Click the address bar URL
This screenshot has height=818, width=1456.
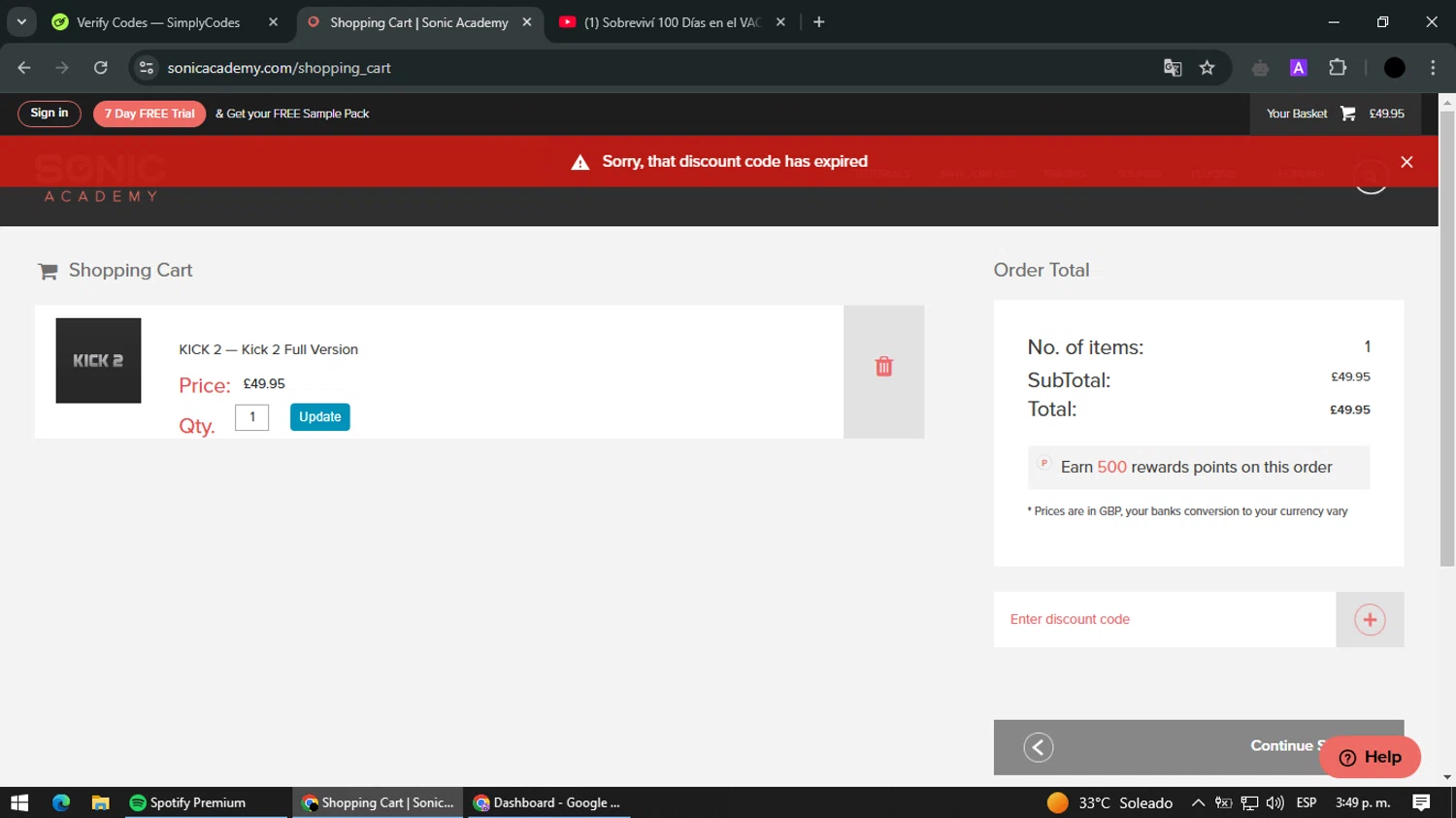point(279,68)
